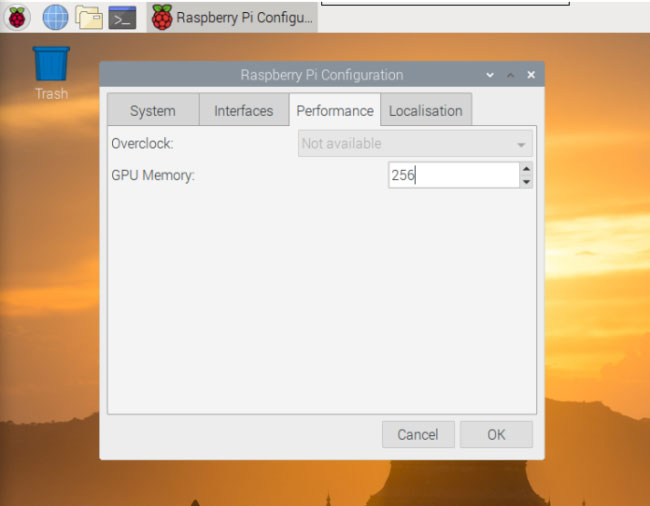
Task: Click the GPU Memory label
Action: 153,175
